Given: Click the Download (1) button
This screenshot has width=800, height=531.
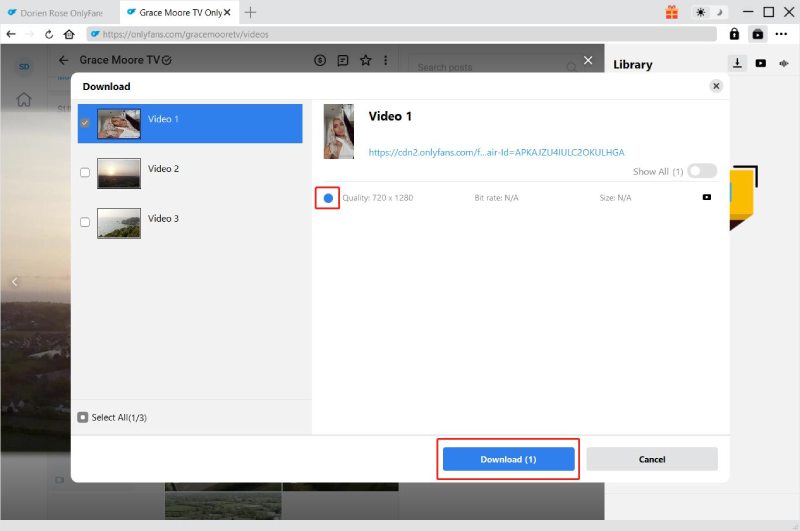Looking at the screenshot, I should coord(509,459).
